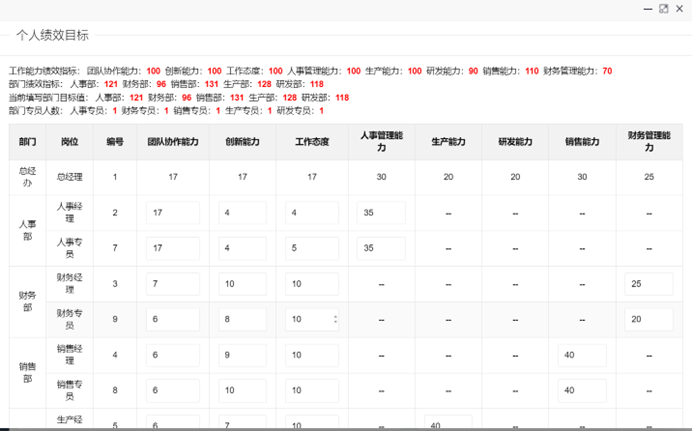Image resolution: width=692 pixels, height=431 pixels.
Task: Edit 销售经理 销售能力 field showing 40
Action: click(x=582, y=355)
